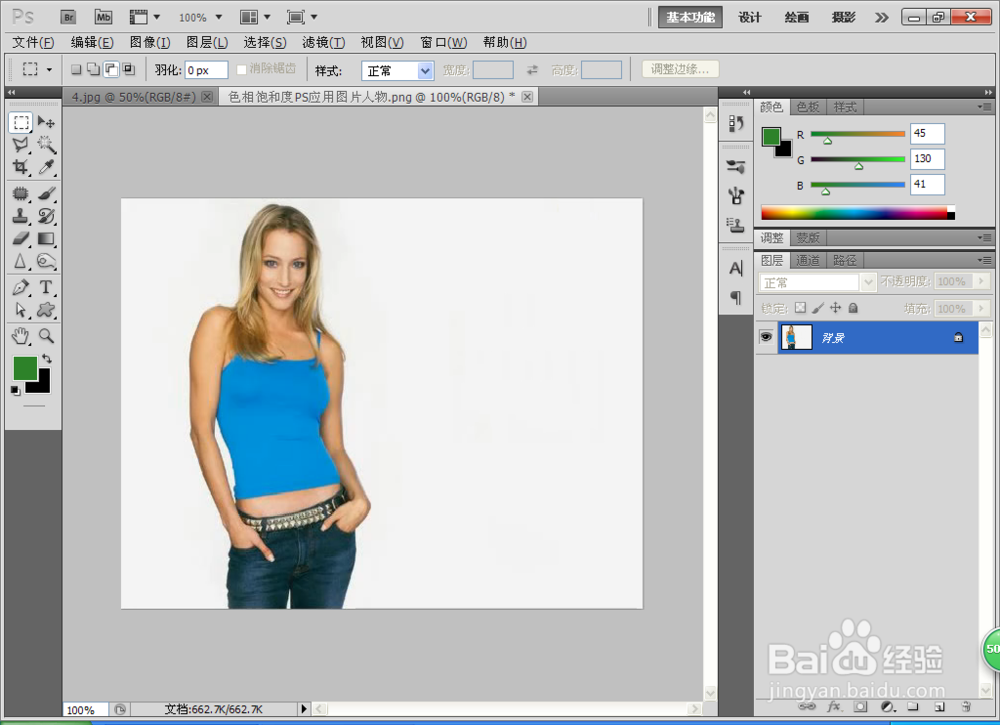Viewport: 1000px width, 725px height.
Task: Open the screen mode dropdown
Action: click(302, 17)
